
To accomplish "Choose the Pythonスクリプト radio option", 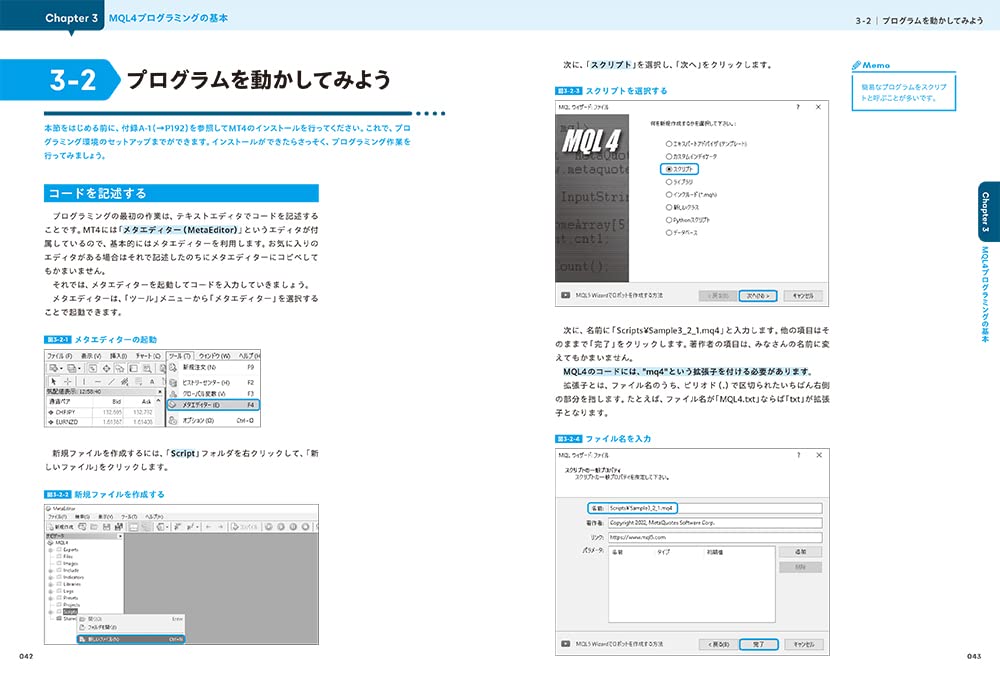I will coord(668,220).
